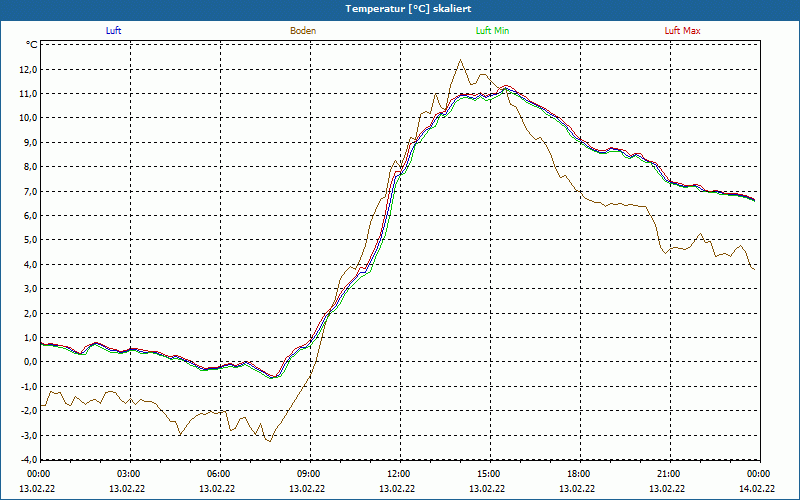Click the '°C' axis unit label
Image resolution: width=800 pixels, height=500 pixels.
click(x=32, y=45)
